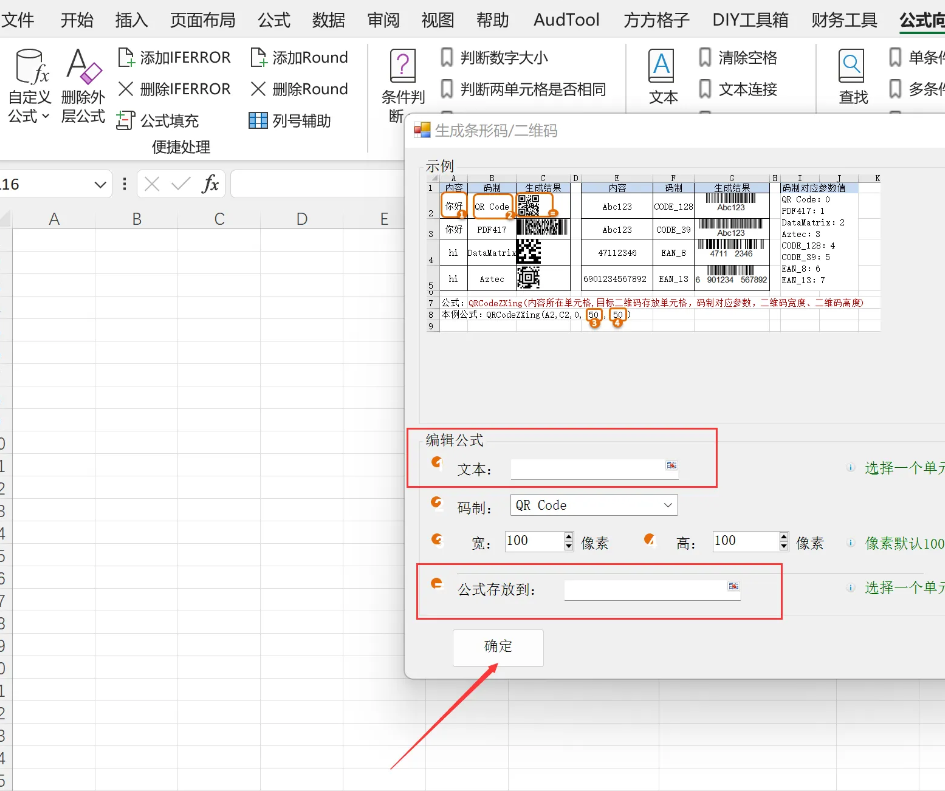Viewport: 945px width, 791px height.
Task: Switch to the 帮助 tab
Action: click(x=492, y=20)
